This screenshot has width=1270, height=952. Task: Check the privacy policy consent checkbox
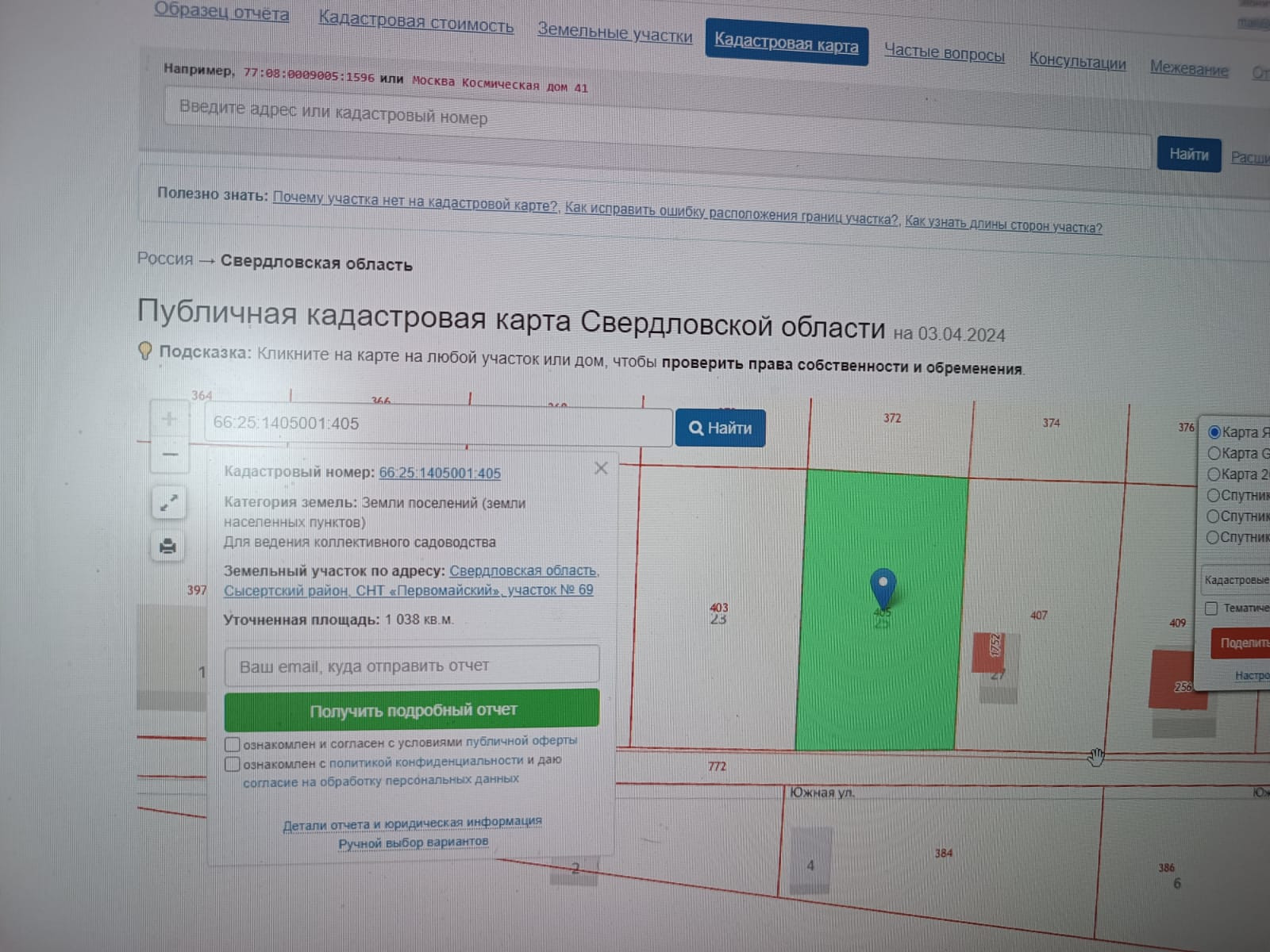tap(233, 764)
